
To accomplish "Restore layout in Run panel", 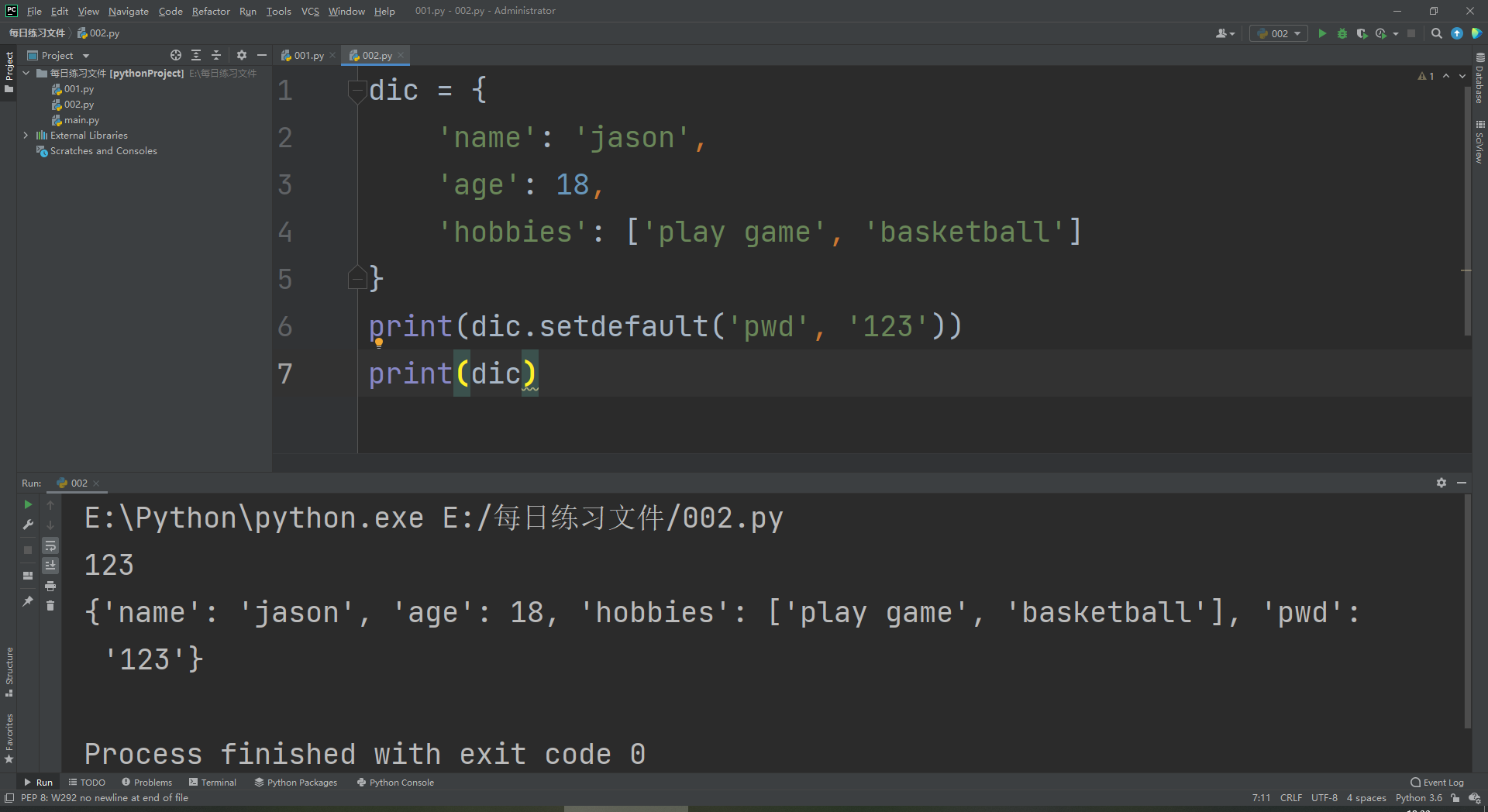I will point(28,576).
